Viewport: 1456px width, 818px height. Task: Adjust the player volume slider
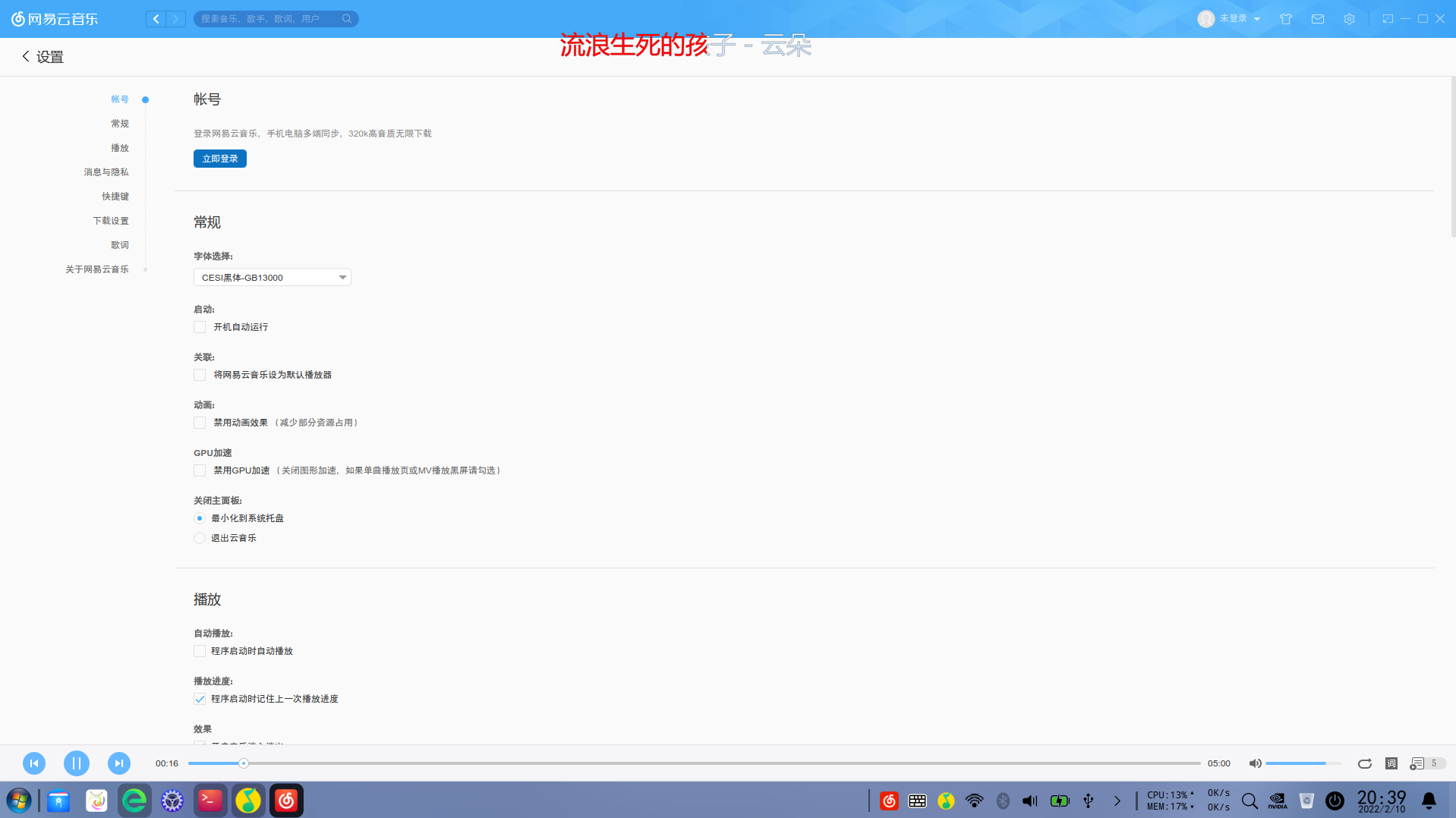pyautogui.click(x=1303, y=763)
